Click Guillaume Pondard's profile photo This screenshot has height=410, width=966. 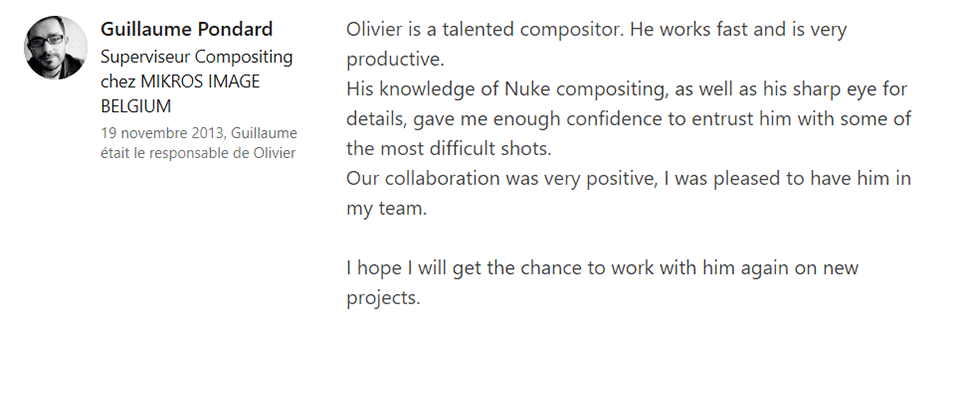coord(55,47)
